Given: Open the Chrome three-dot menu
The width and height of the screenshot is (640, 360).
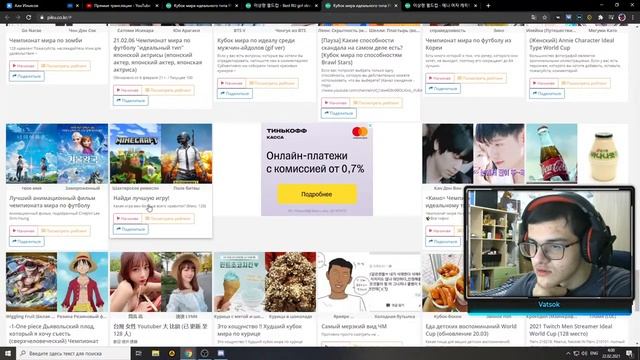Looking at the screenshot, I should pyautogui.click(x=633, y=17).
